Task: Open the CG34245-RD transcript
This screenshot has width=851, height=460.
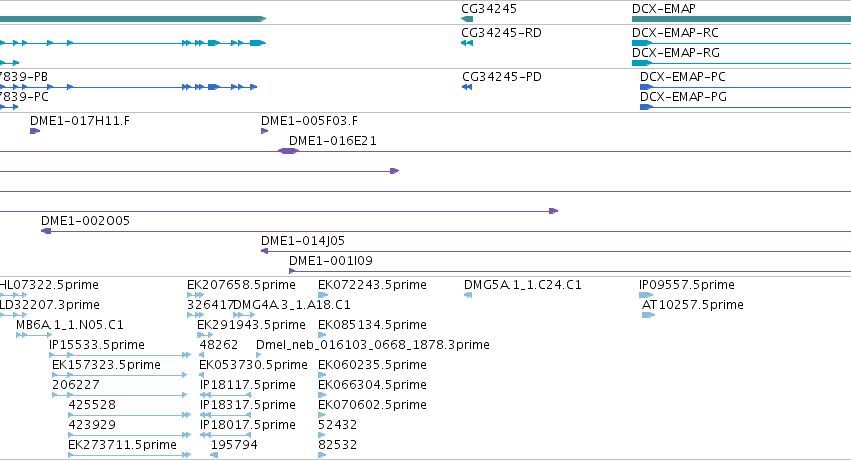Action: (x=501, y=33)
